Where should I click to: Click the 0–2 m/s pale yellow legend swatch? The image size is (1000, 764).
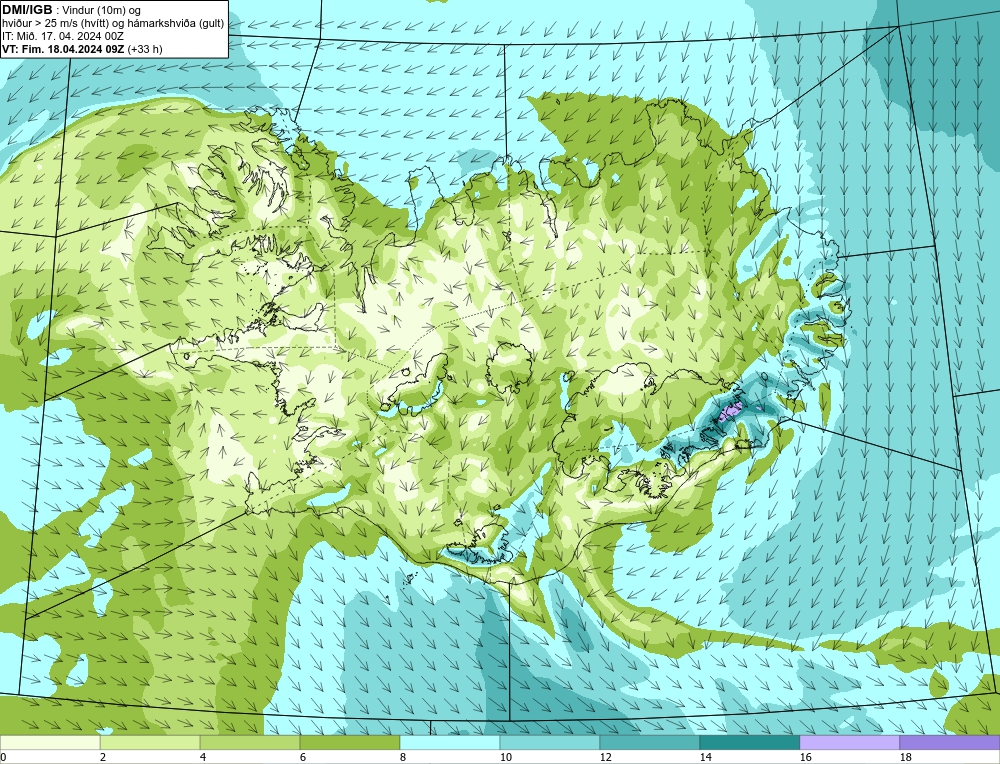50,742
